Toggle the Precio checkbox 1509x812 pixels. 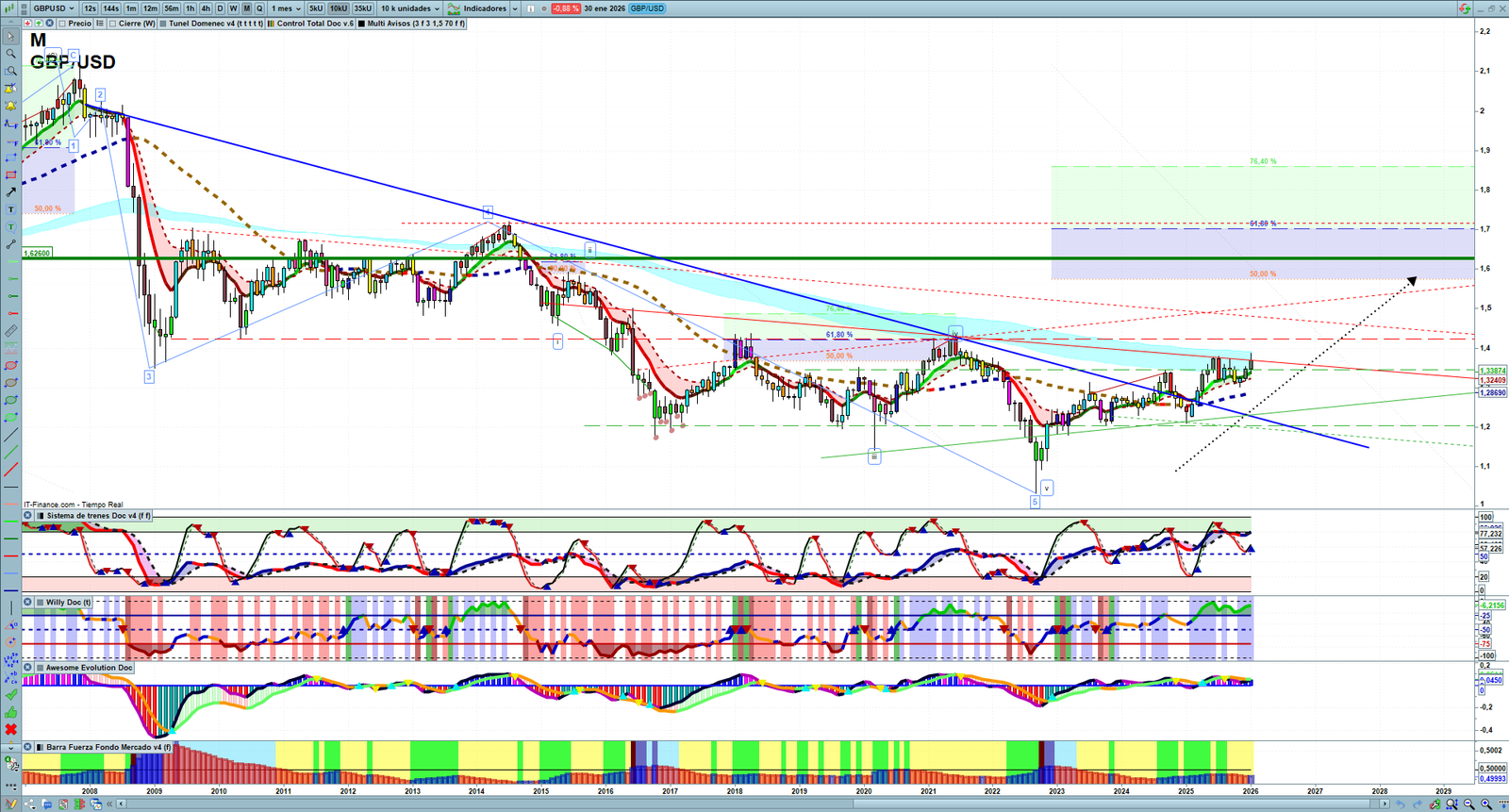coord(62,24)
